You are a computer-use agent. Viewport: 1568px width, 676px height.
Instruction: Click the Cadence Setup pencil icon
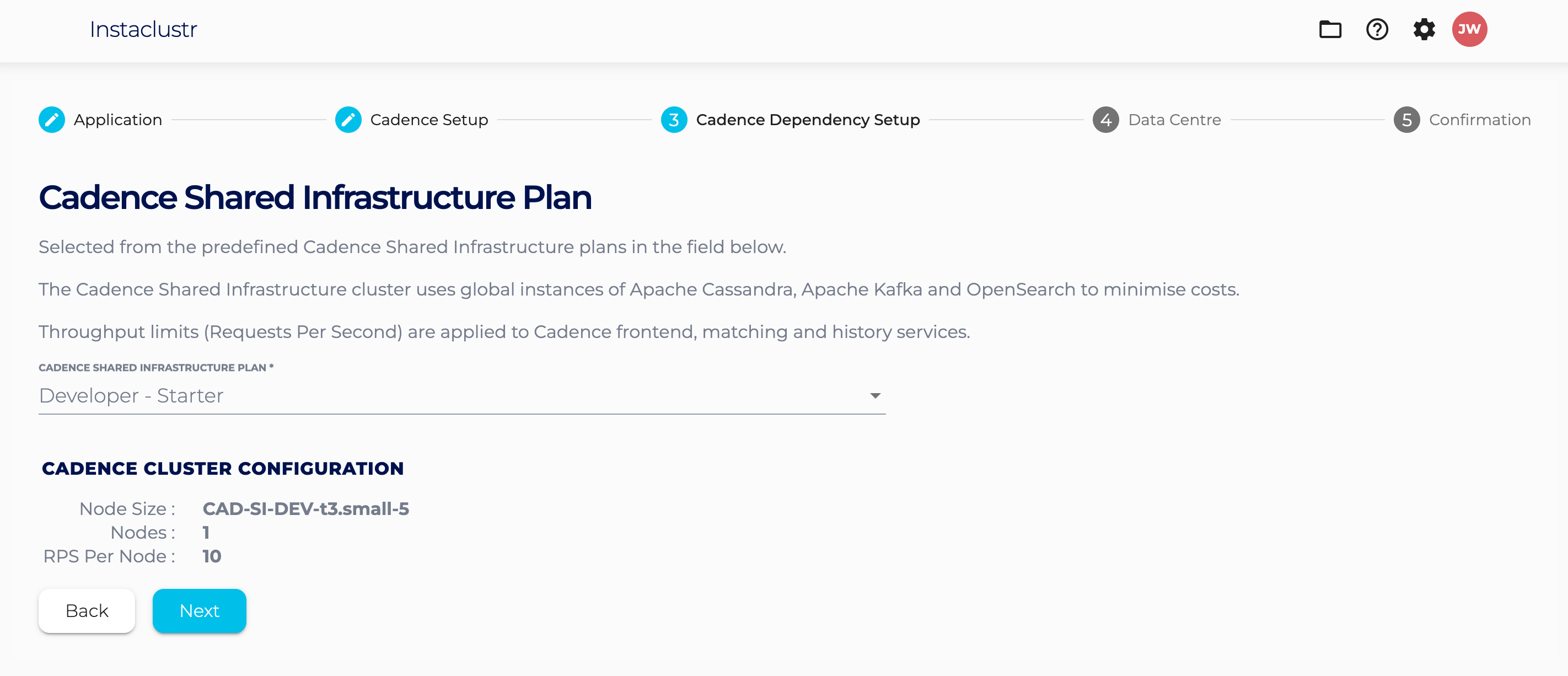click(x=348, y=120)
